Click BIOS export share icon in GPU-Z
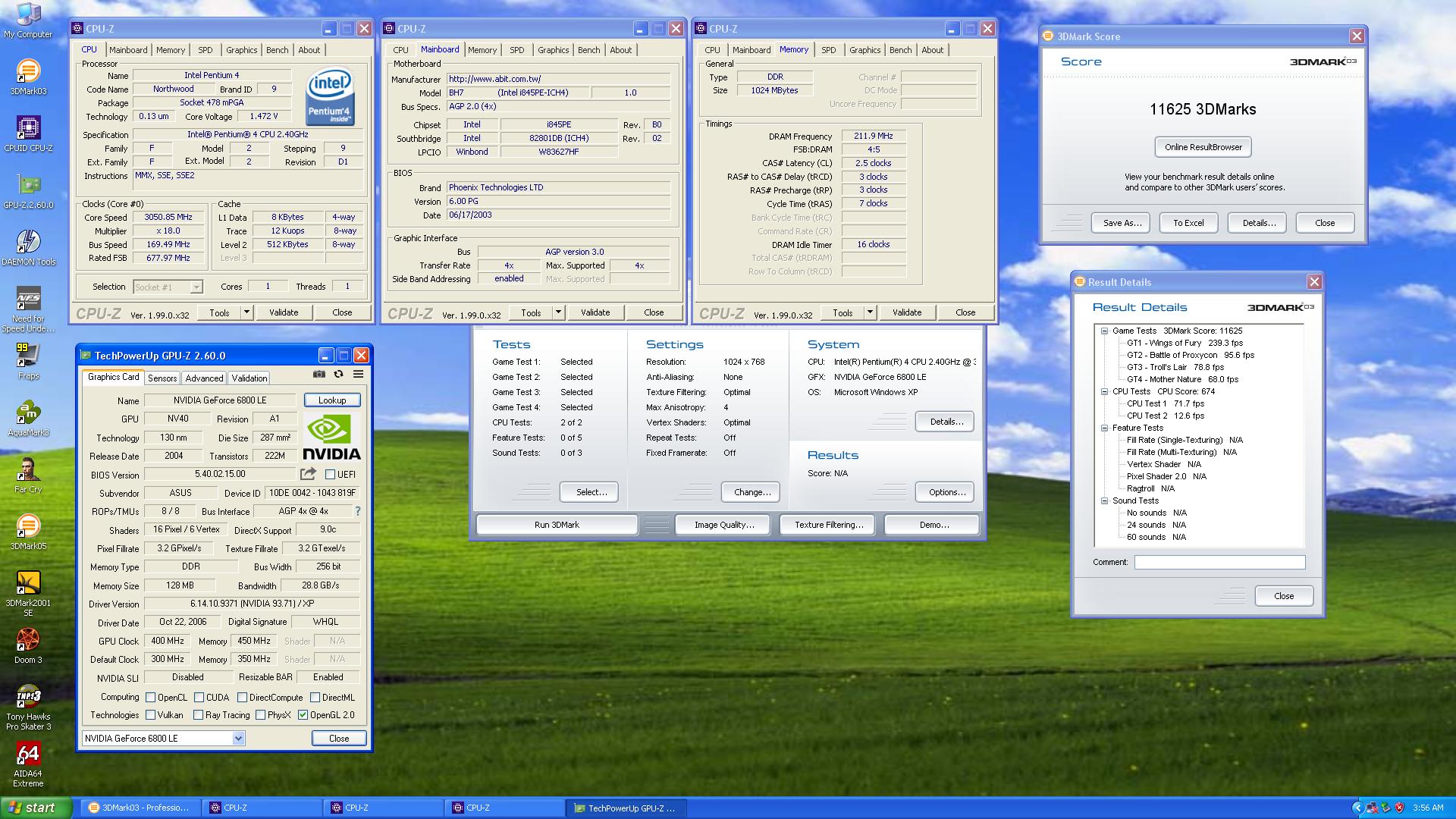The image size is (1456, 819). (308, 474)
